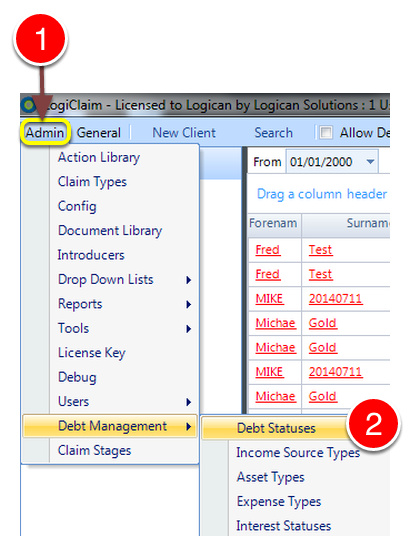This screenshot has height=536, width=410.
Task: Expand the Reports submenu arrow
Action: 188,304
